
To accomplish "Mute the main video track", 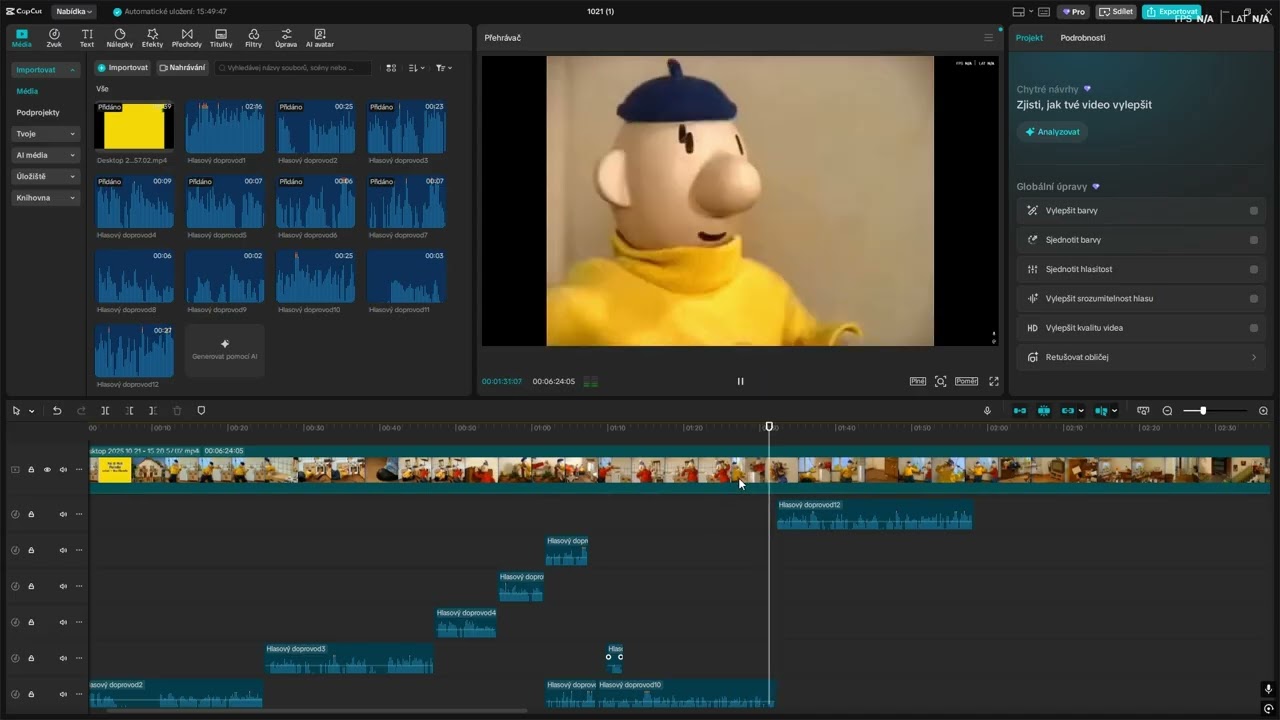I will pos(63,470).
